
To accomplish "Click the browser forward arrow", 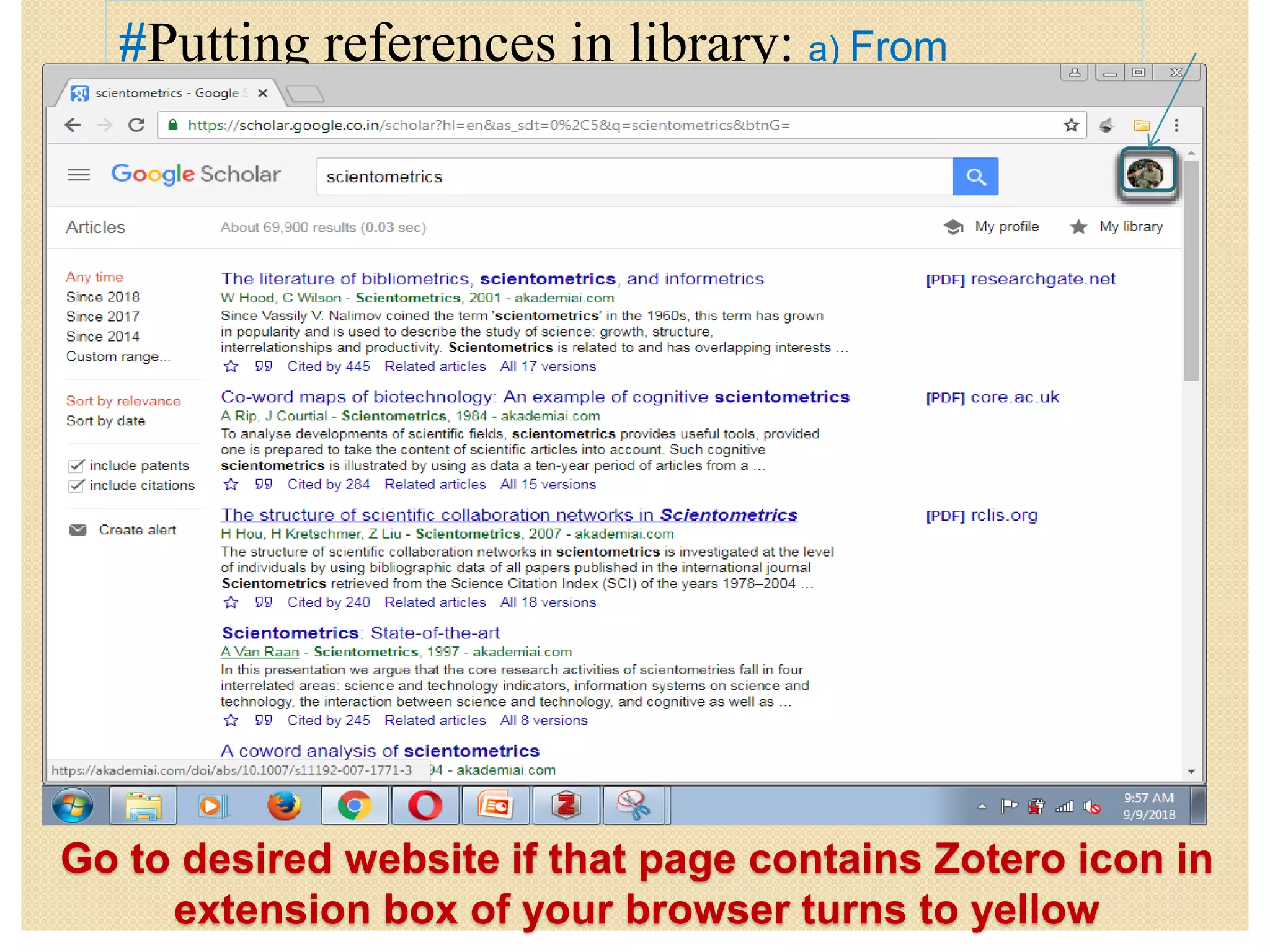I will point(105,125).
